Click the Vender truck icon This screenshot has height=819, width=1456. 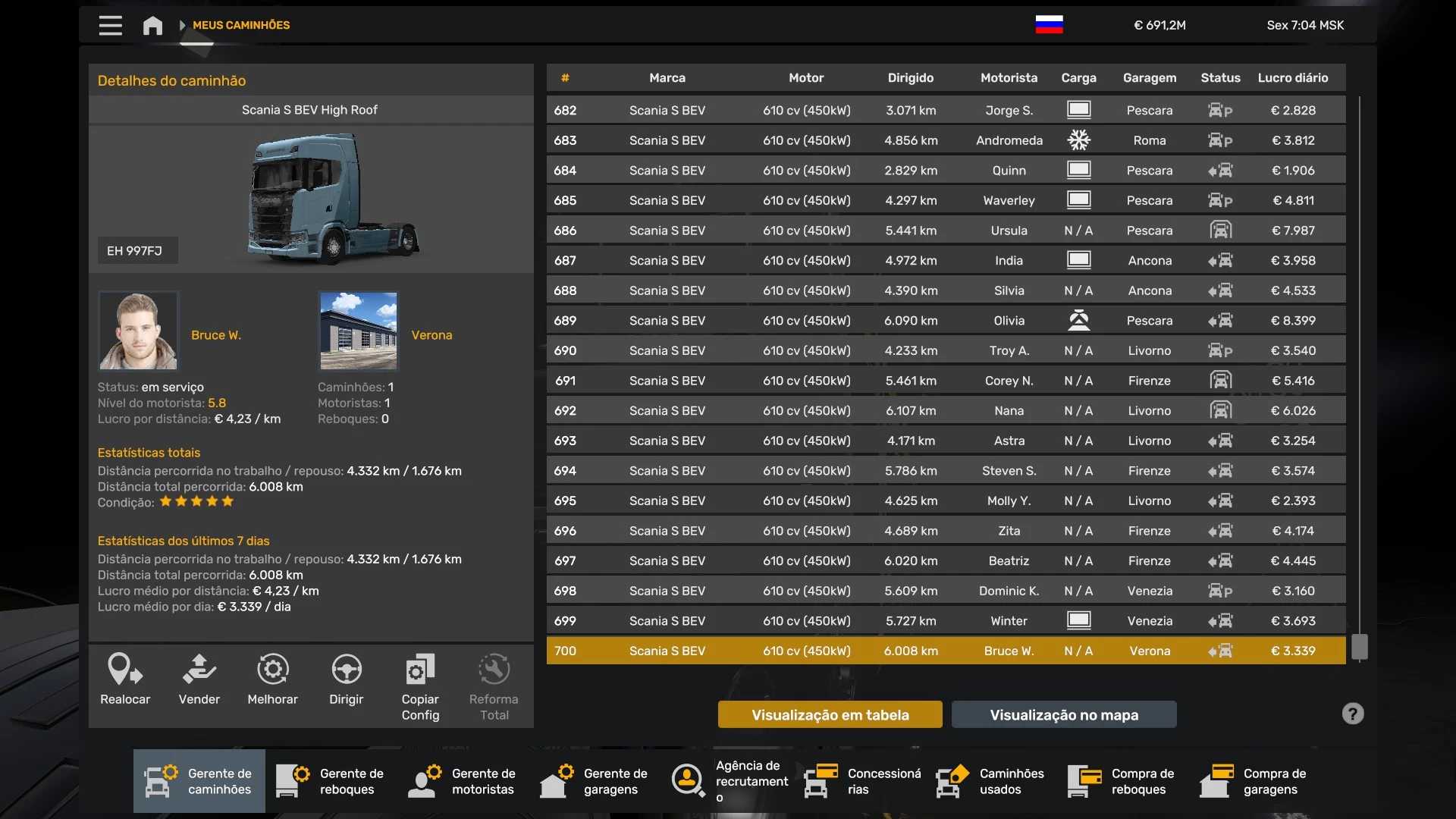[x=199, y=670]
